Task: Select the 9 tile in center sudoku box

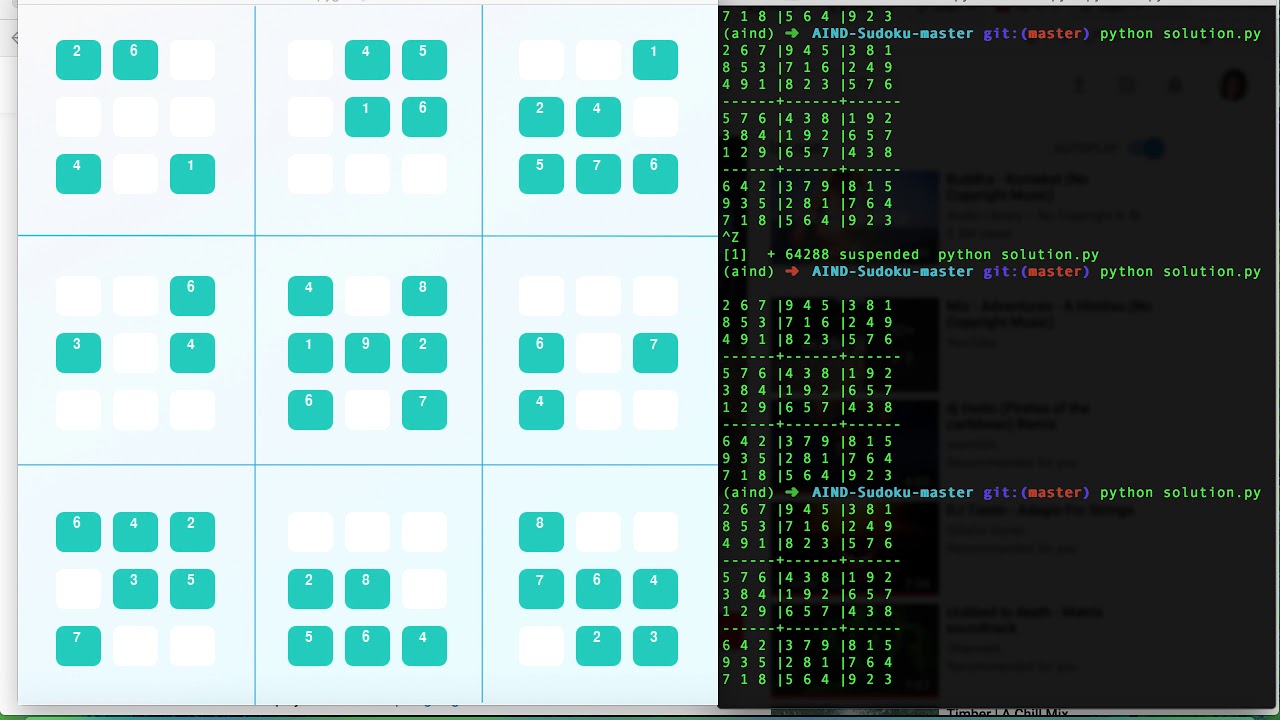Action: pyautogui.click(x=367, y=353)
